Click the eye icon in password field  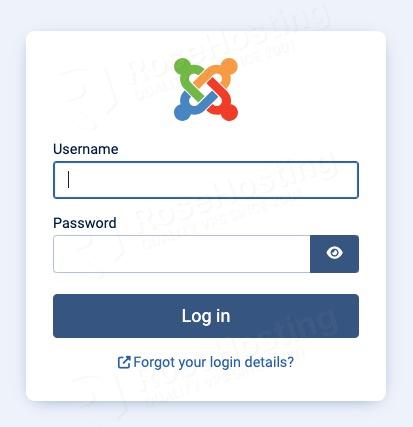(334, 253)
